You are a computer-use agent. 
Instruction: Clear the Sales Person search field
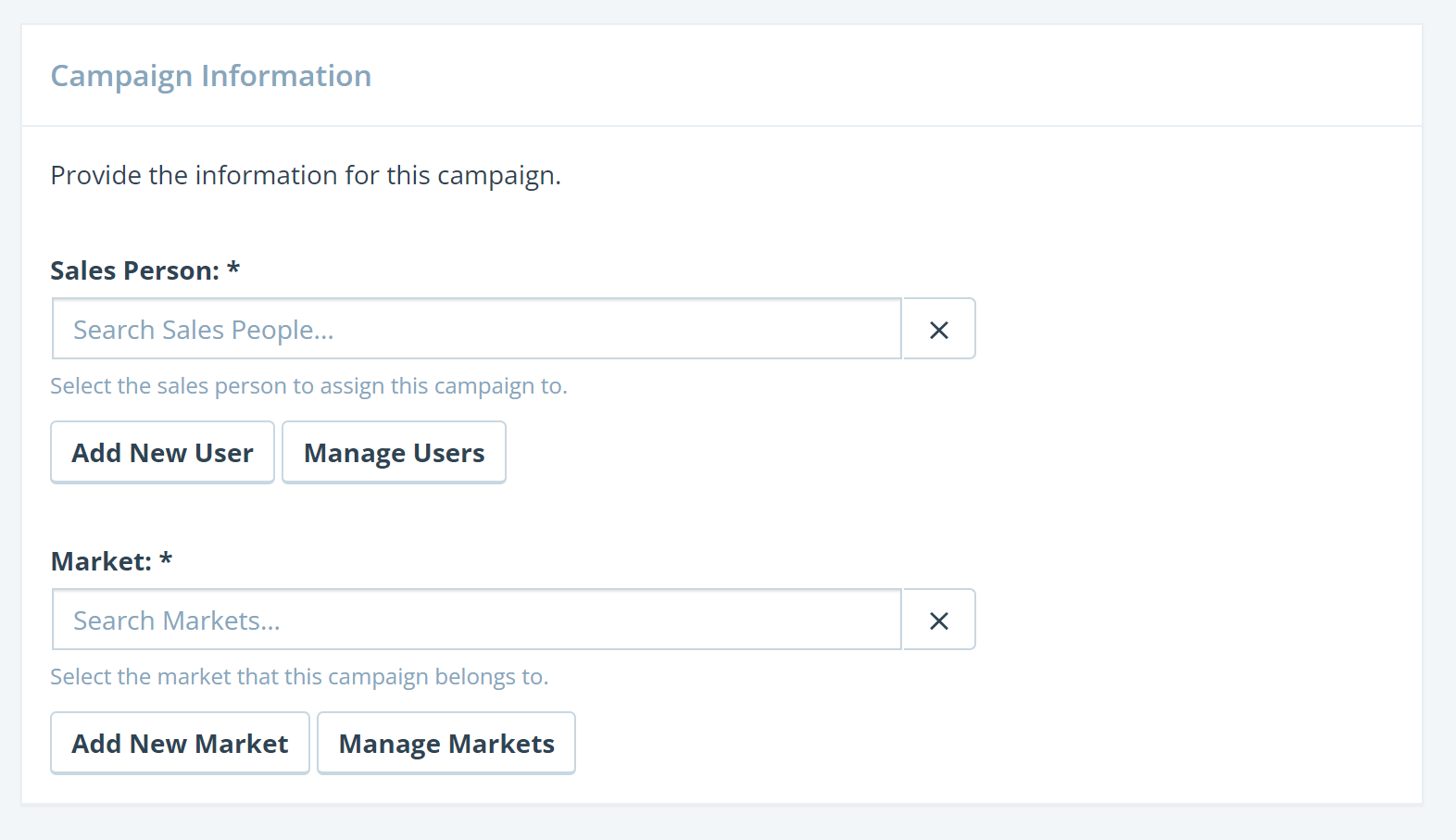(x=939, y=329)
